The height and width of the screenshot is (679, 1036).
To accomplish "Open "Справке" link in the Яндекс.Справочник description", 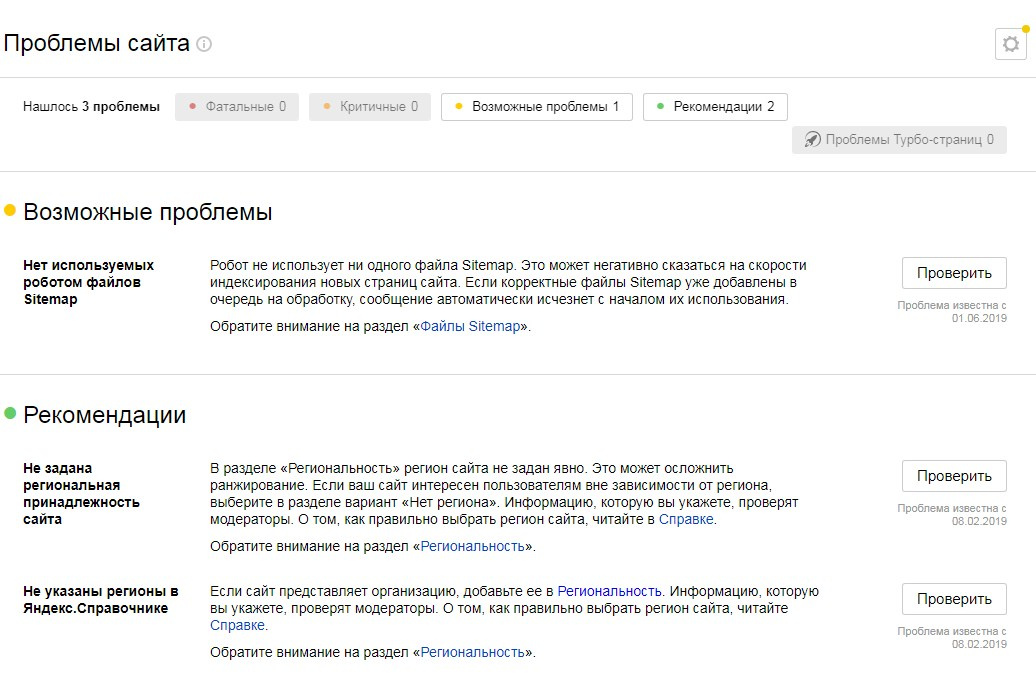I will [237, 625].
